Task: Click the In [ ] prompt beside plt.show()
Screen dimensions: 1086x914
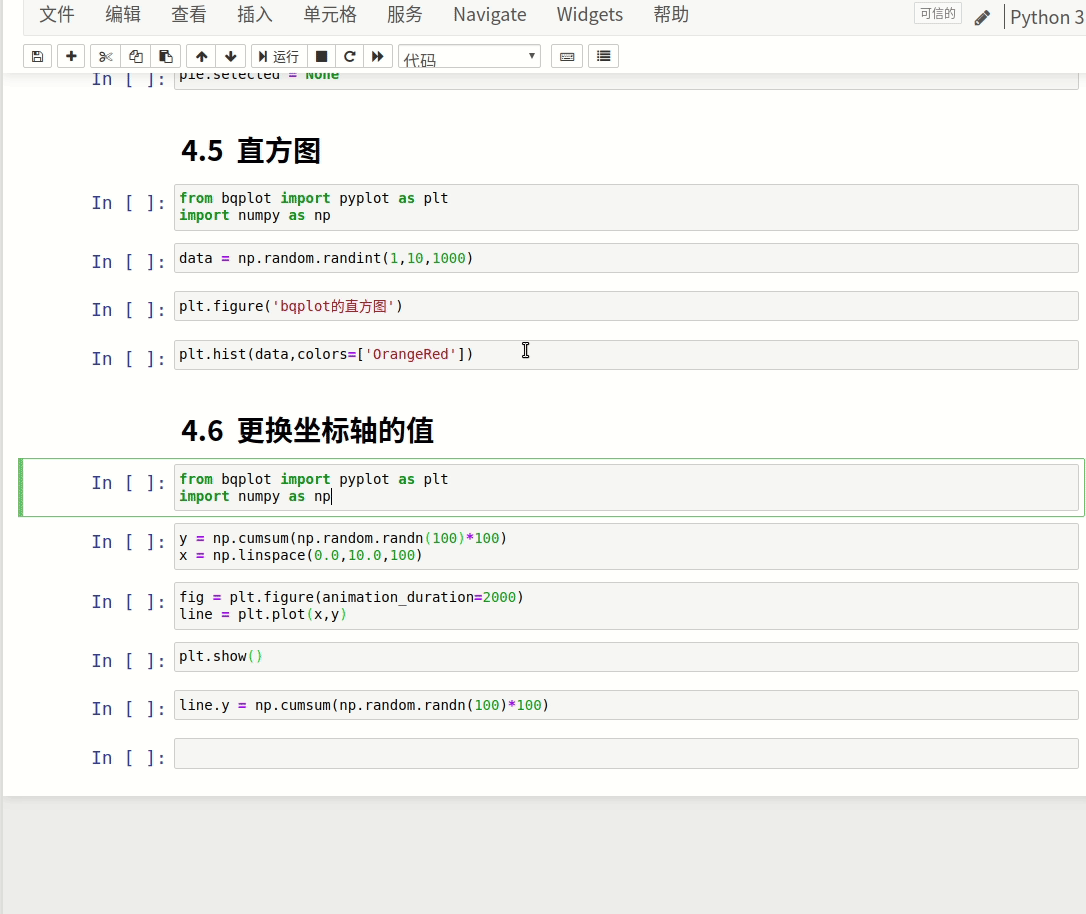Action: 128,661
